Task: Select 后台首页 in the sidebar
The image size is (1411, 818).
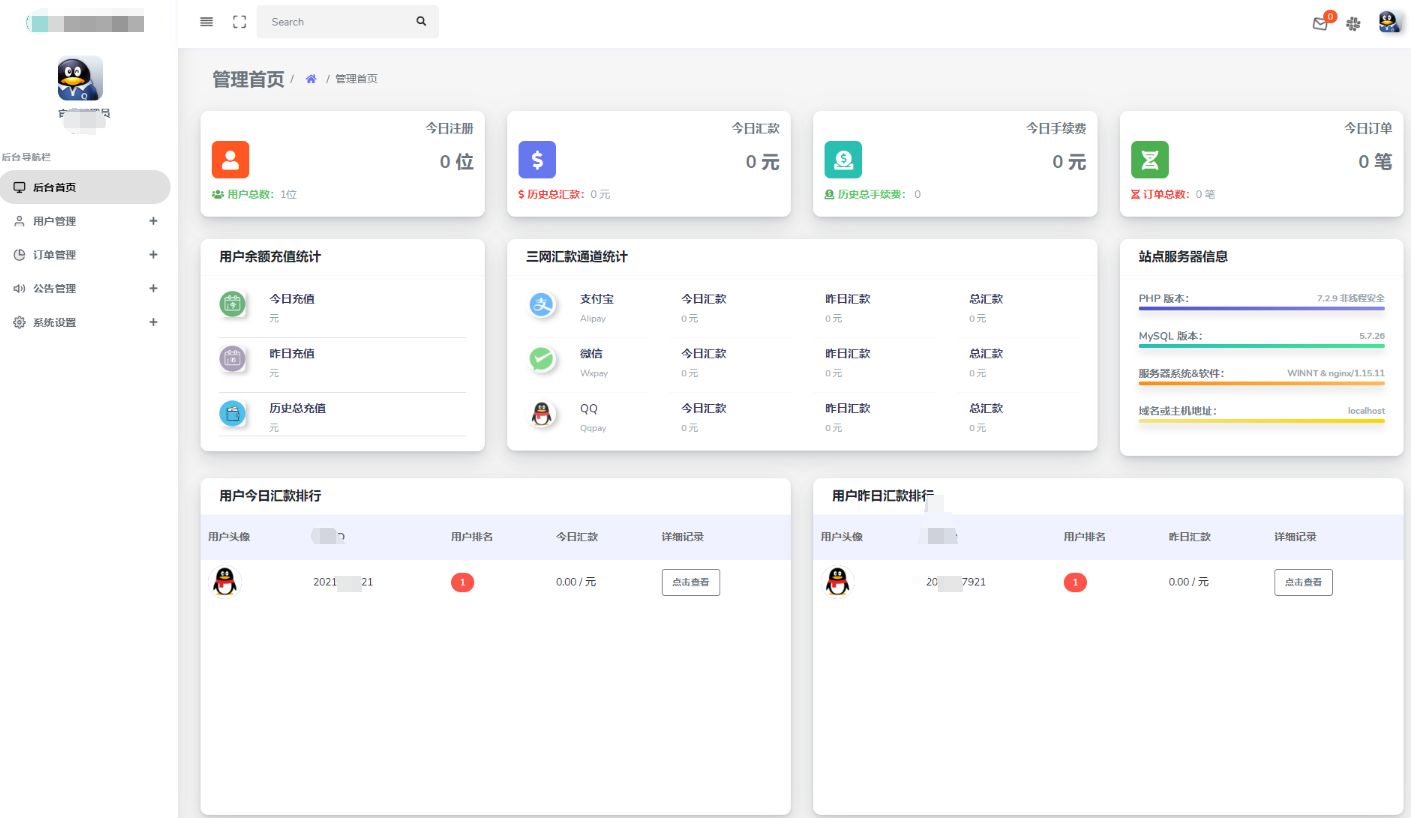Action: tap(54, 187)
